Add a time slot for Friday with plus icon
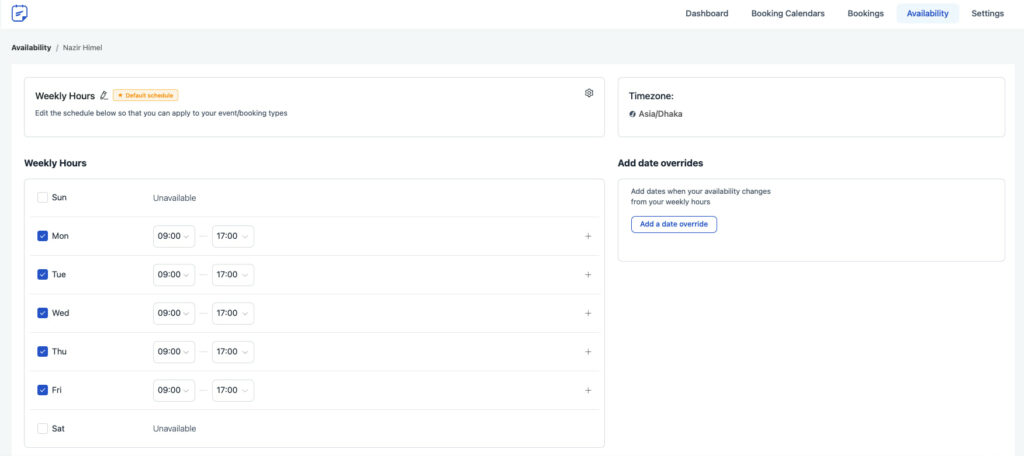The image size is (1024, 456). (x=588, y=390)
